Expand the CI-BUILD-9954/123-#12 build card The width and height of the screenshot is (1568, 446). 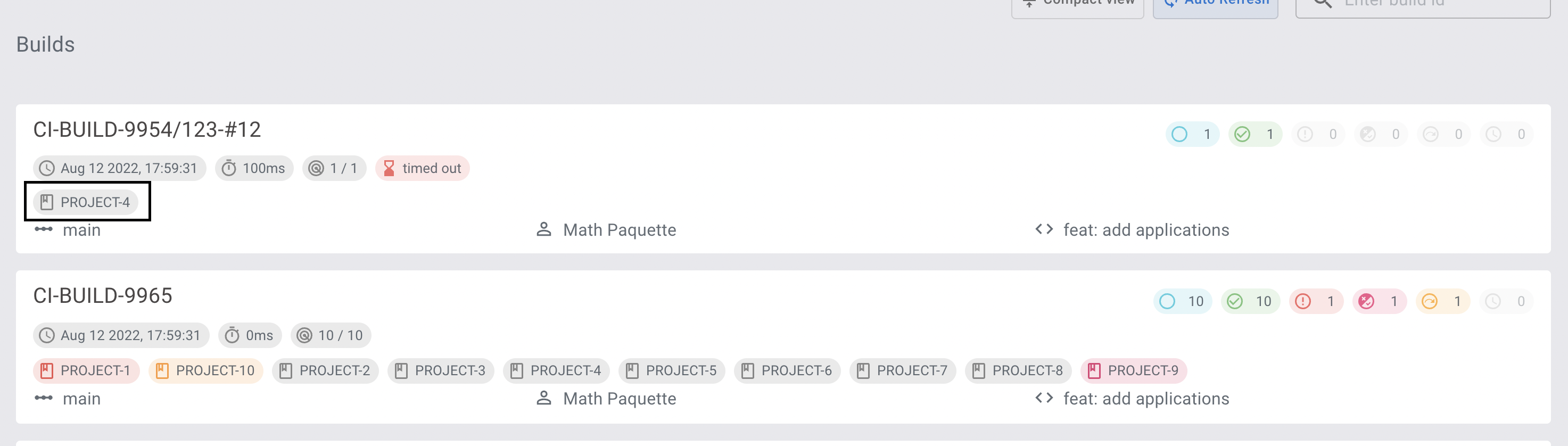pyautogui.click(x=147, y=129)
